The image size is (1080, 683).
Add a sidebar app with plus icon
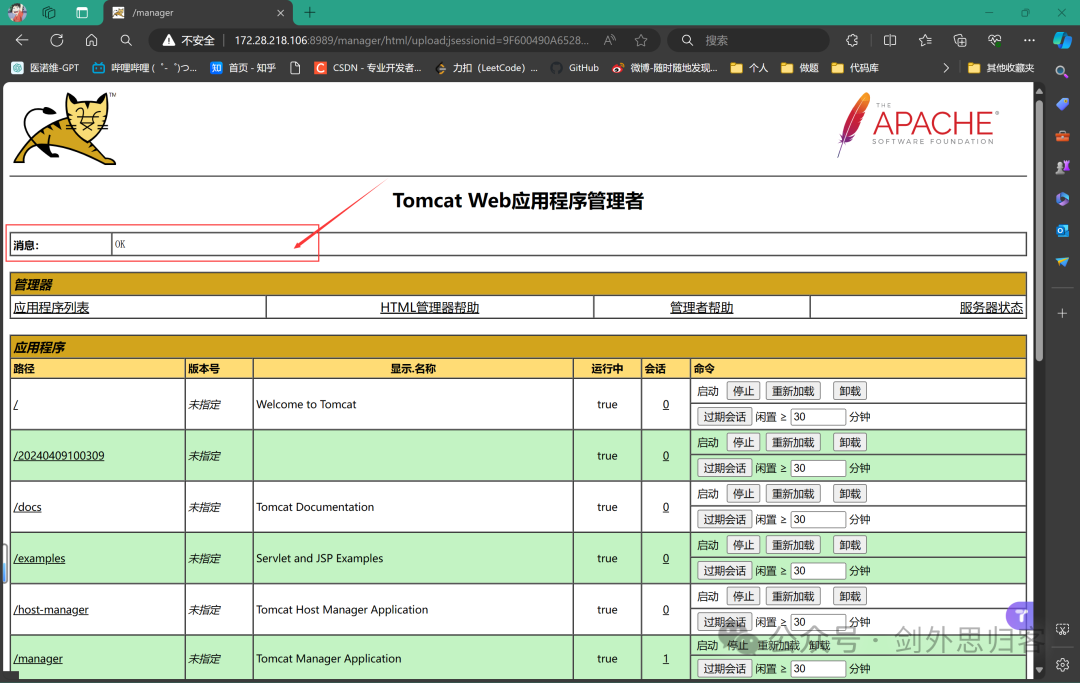point(1062,313)
